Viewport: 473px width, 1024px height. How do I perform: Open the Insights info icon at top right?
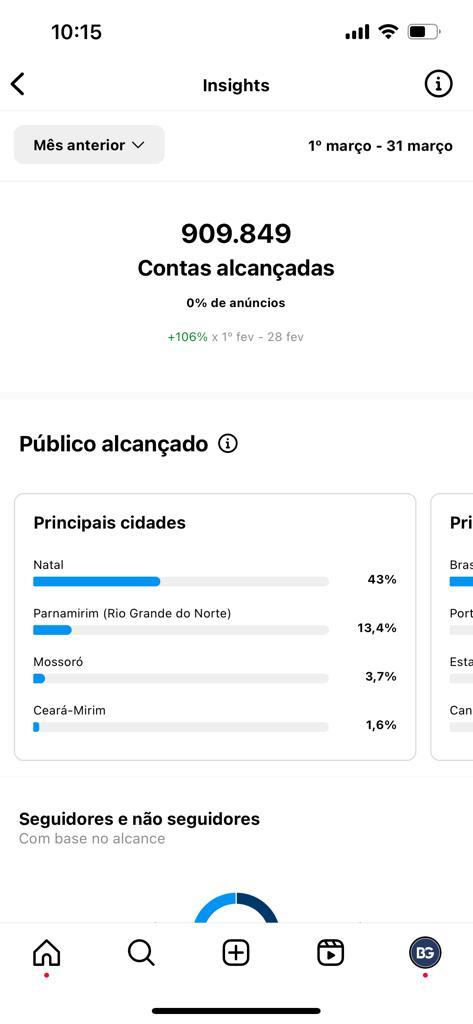(x=438, y=84)
